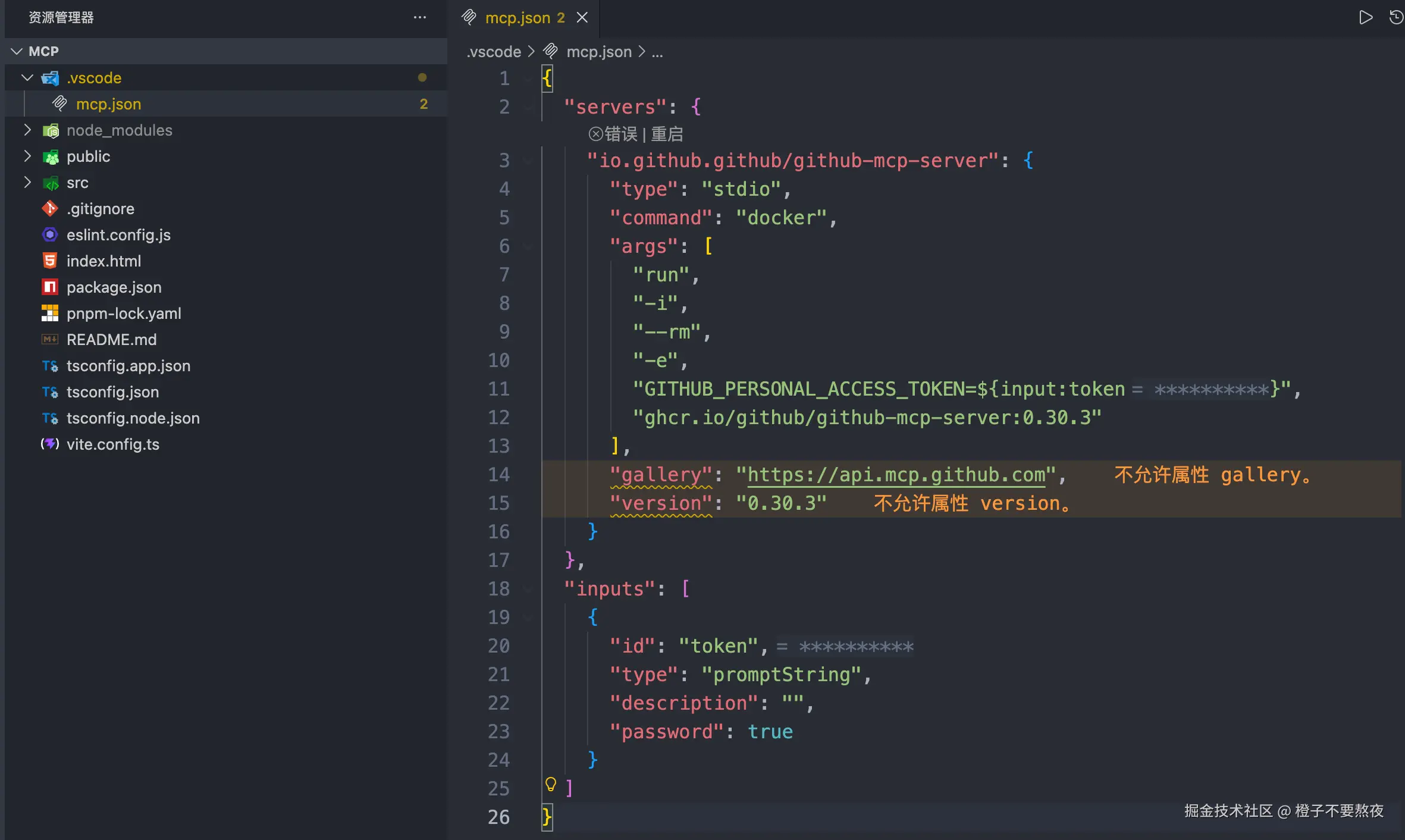Close the mcp.json tab

582,18
